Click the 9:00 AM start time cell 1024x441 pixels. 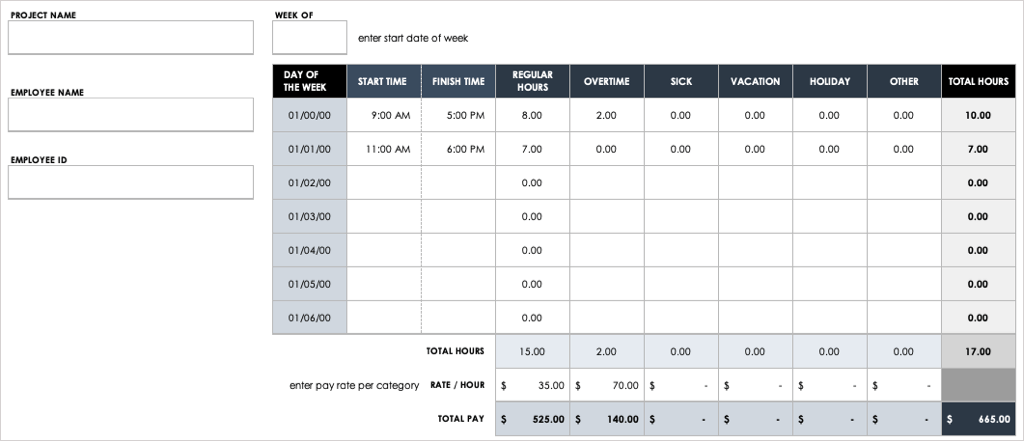(x=384, y=115)
